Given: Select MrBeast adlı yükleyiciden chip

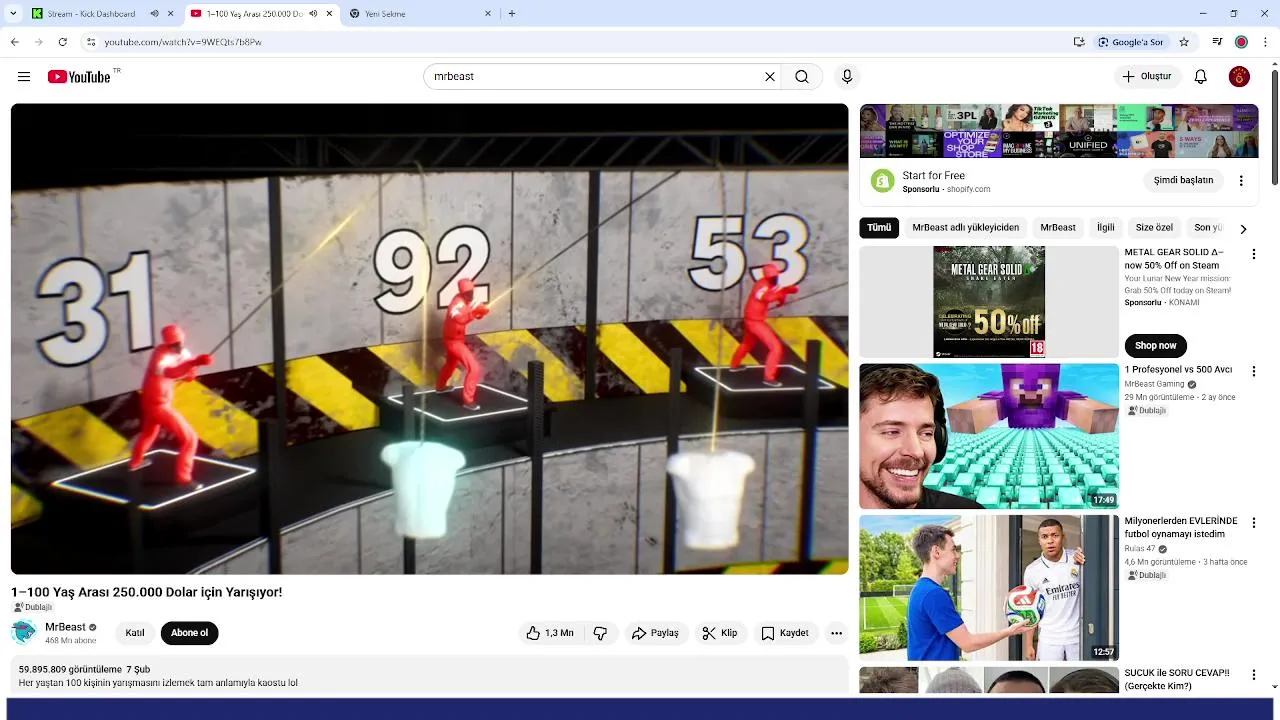Looking at the screenshot, I should (x=965, y=228).
